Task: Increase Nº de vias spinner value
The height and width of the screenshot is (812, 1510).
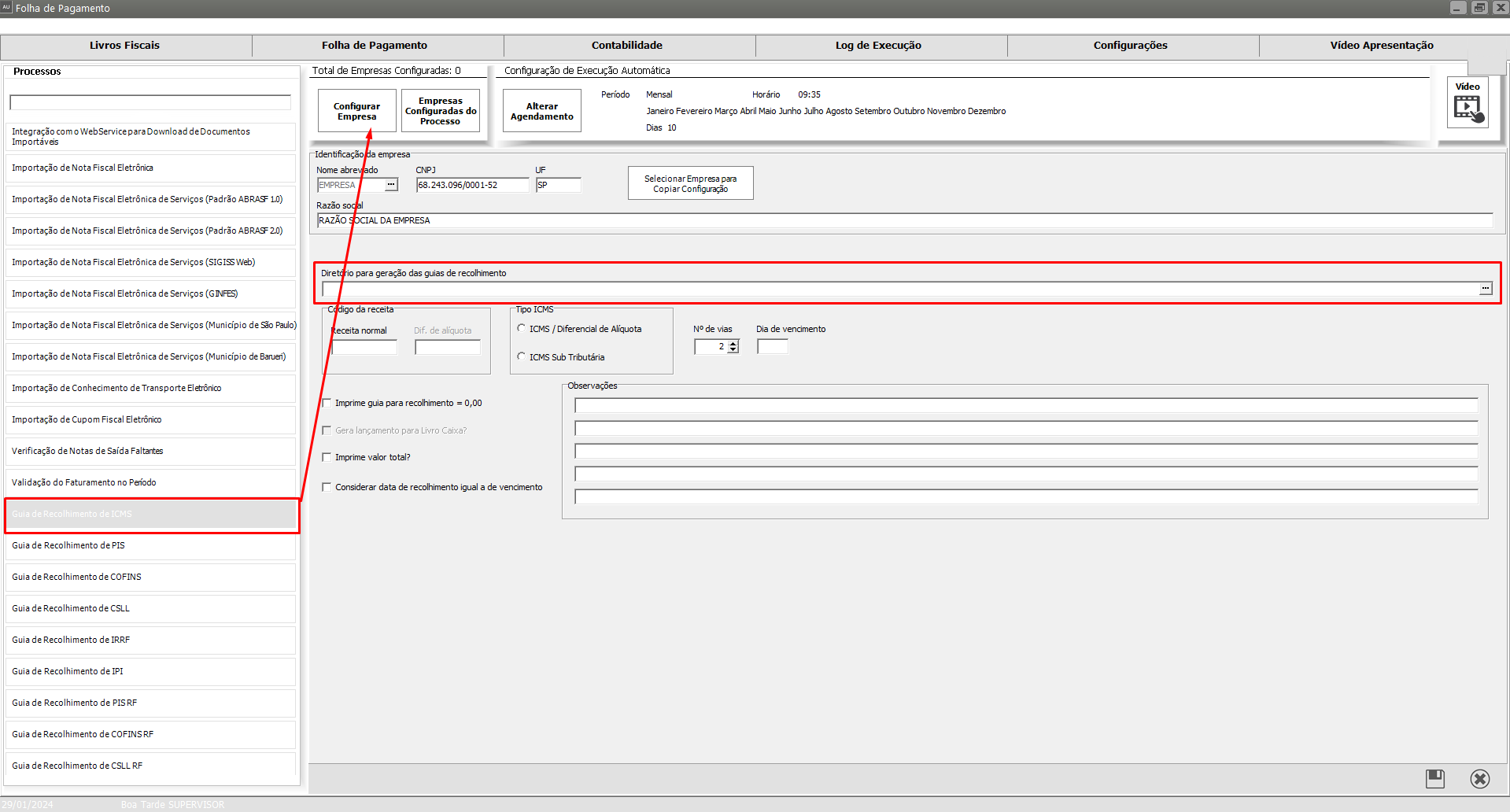Action: (733, 343)
